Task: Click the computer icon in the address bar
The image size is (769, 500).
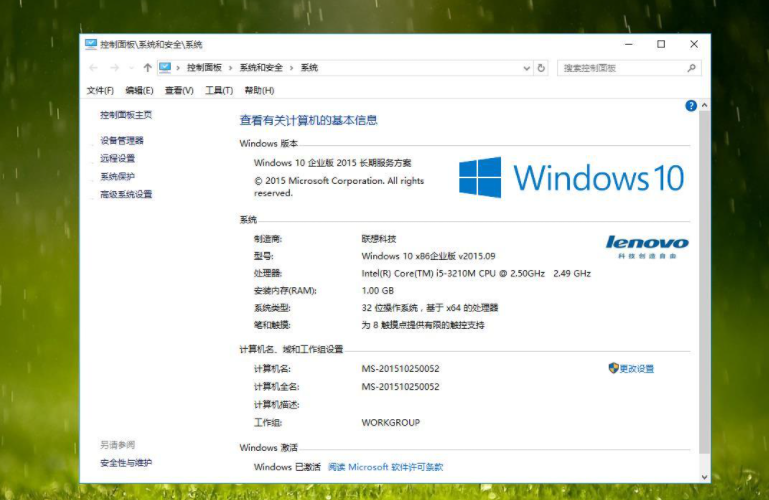Action: (165, 68)
